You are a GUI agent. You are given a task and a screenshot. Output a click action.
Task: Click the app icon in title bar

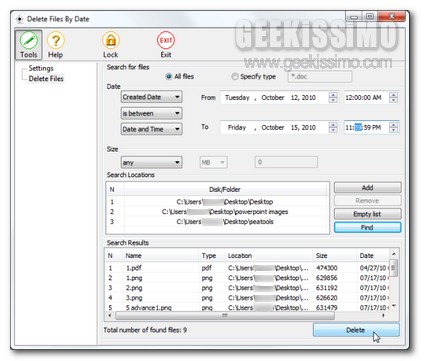(20, 19)
